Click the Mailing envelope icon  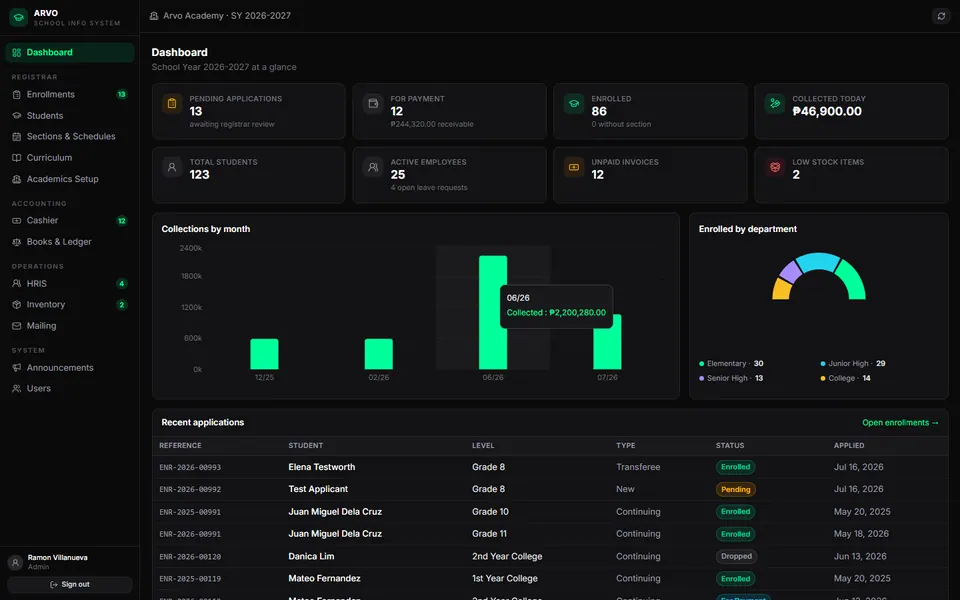coord(17,326)
